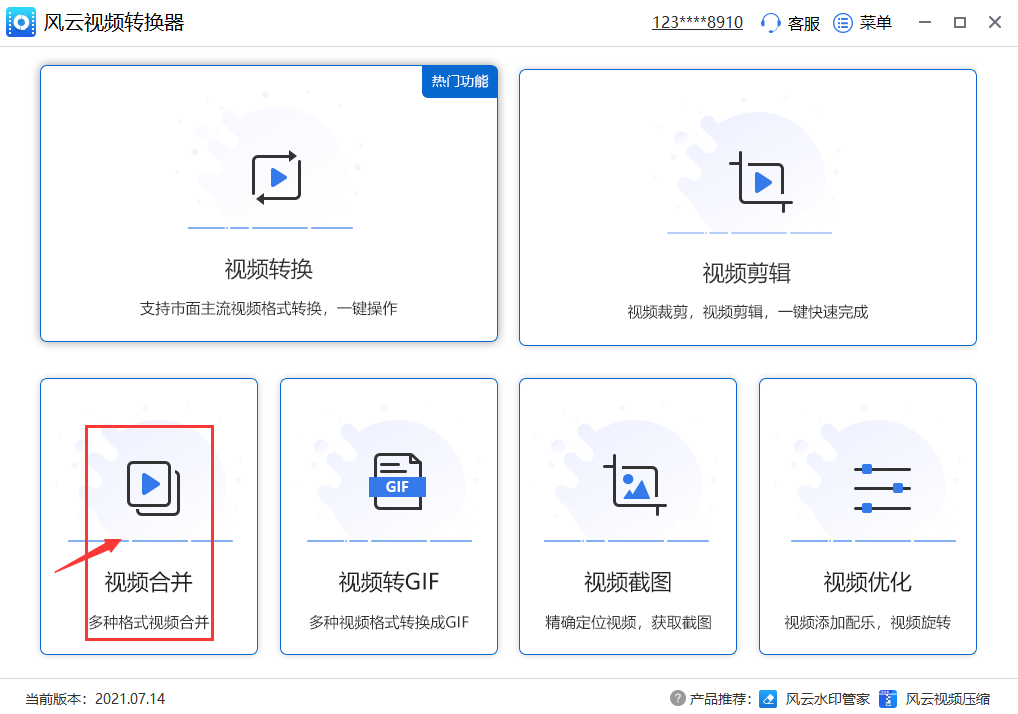The height and width of the screenshot is (714, 1018).
Task: Click the 风云视频转换器 window title
Action: (114, 23)
